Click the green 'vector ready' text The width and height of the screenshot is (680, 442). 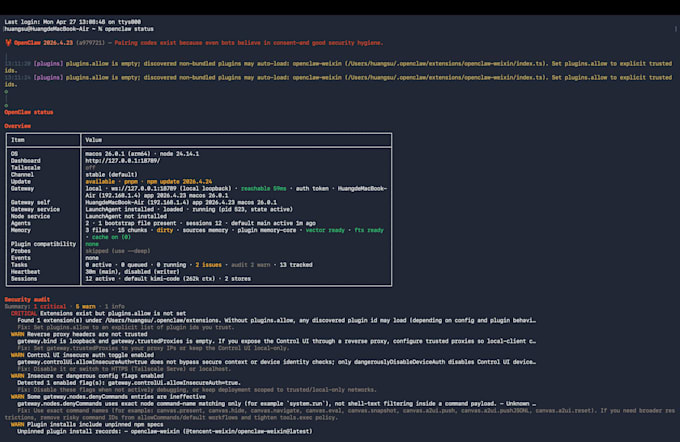tap(325, 230)
